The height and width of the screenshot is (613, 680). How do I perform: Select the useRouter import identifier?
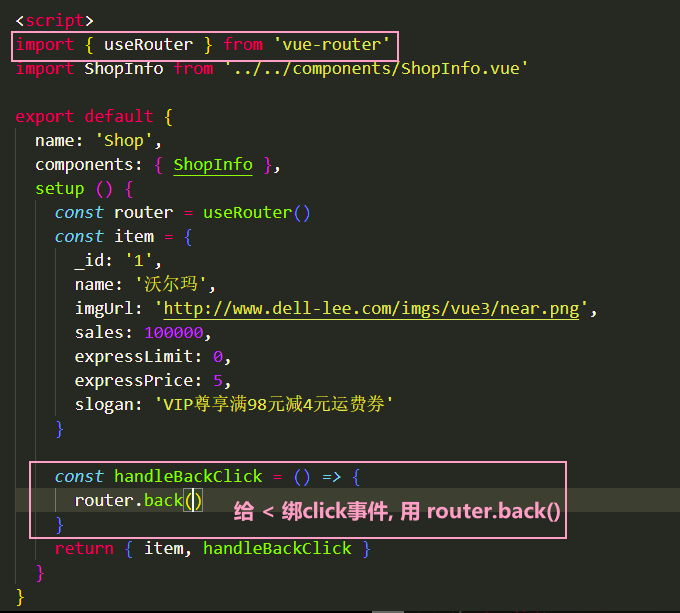click(x=148, y=44)
